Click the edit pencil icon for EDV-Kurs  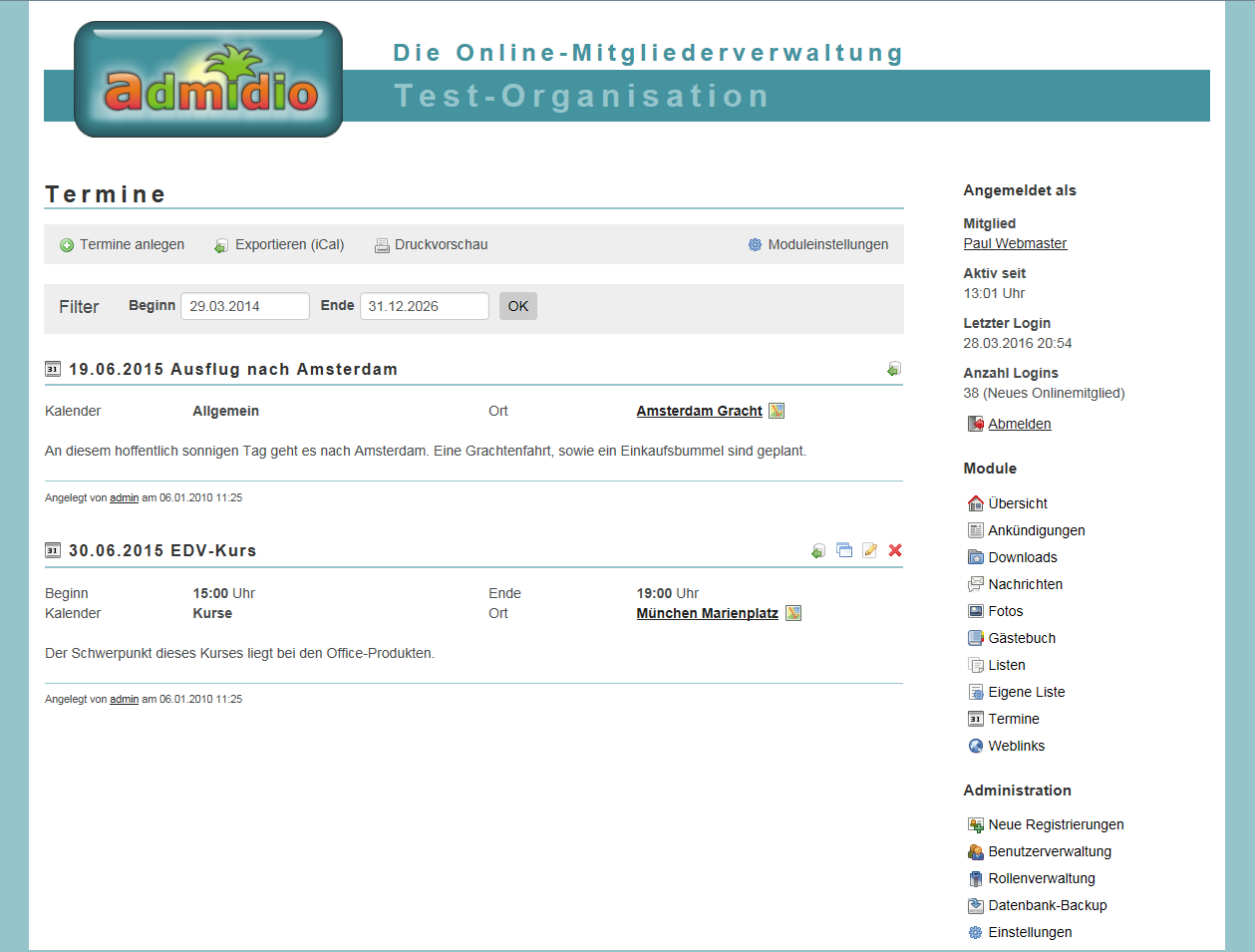[870, 550]
